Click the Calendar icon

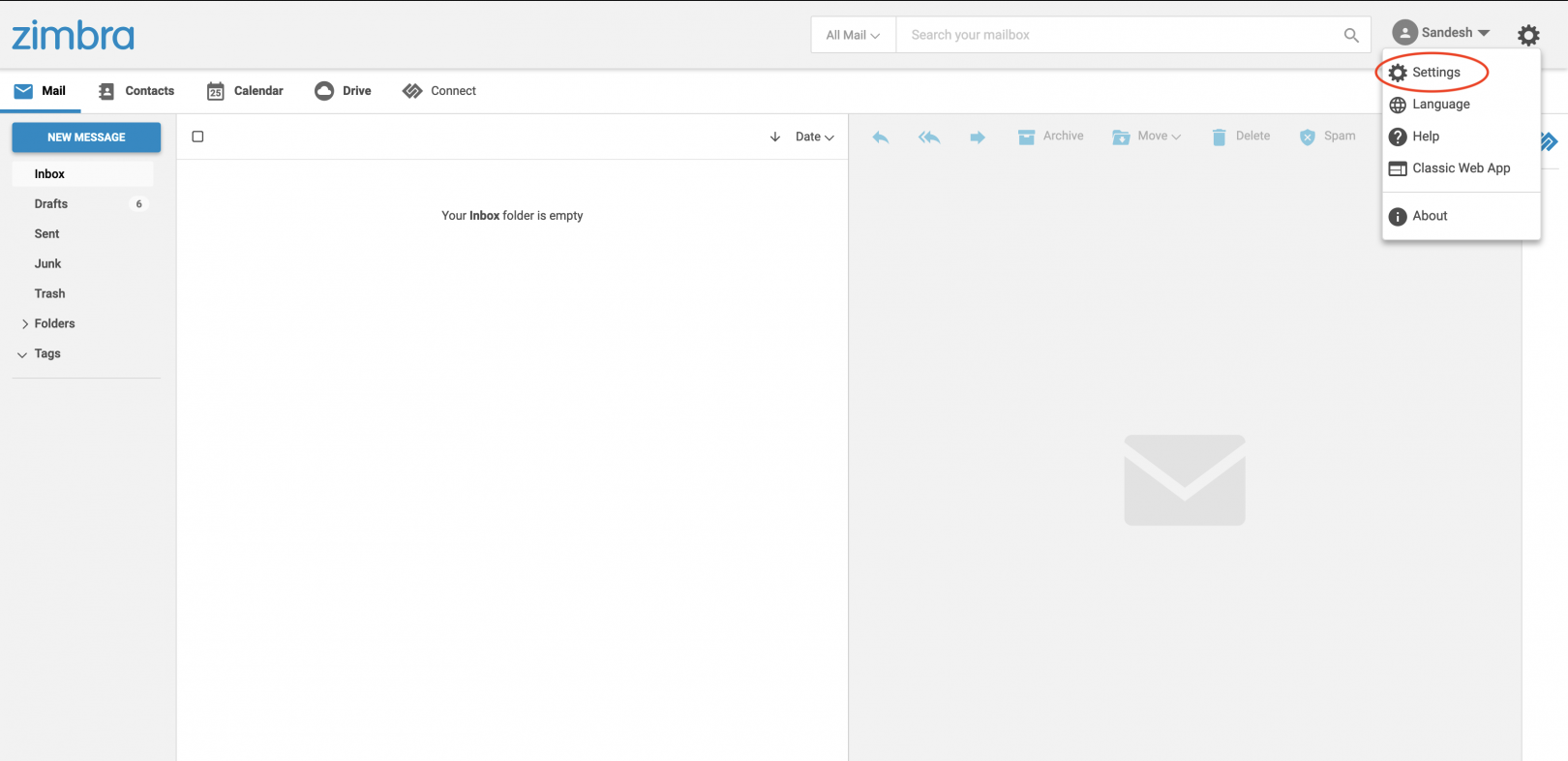tap(216, 91)
